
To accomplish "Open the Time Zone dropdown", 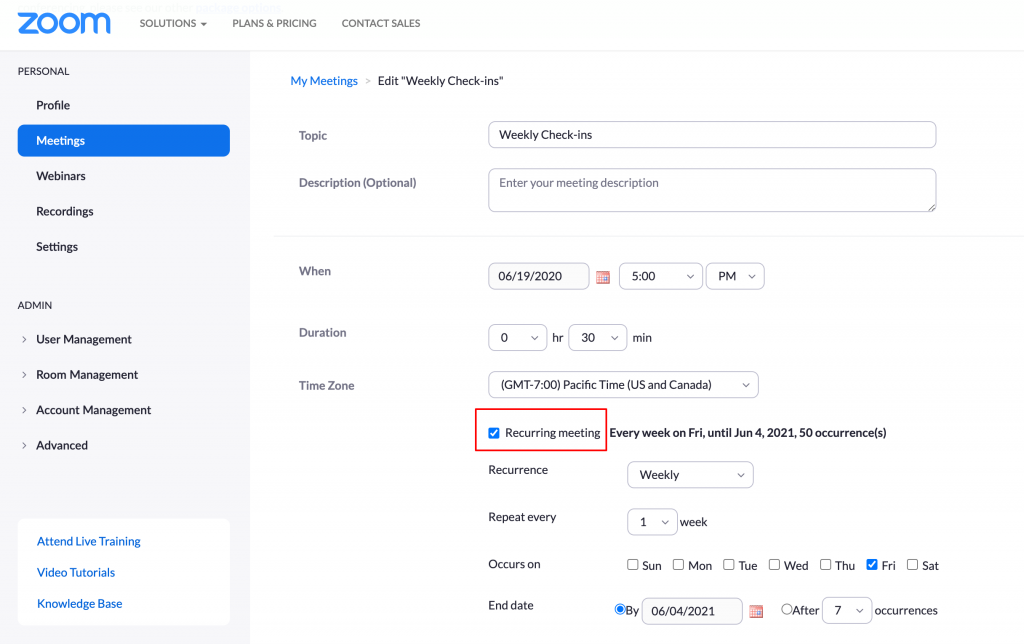I will click(622, 385).
